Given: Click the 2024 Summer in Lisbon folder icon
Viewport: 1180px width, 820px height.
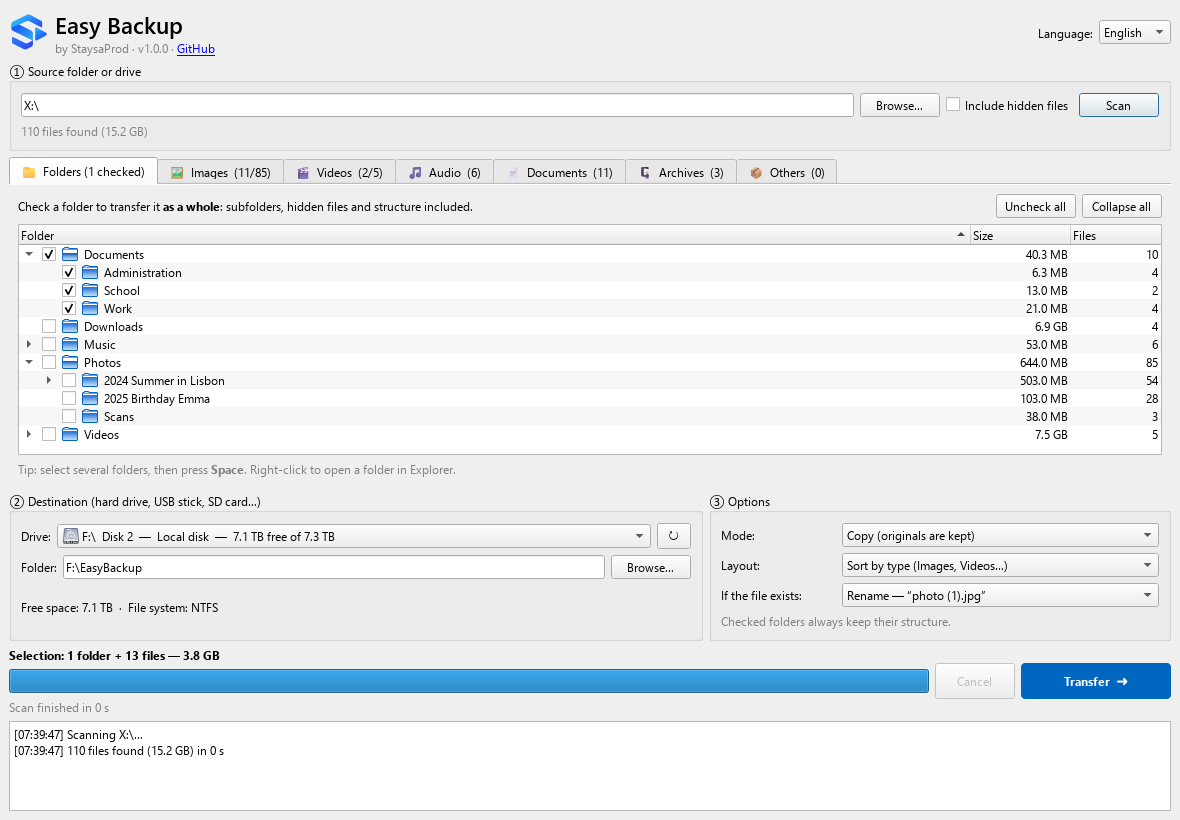Looking at the screenshot, I should [x=90, y=381].
